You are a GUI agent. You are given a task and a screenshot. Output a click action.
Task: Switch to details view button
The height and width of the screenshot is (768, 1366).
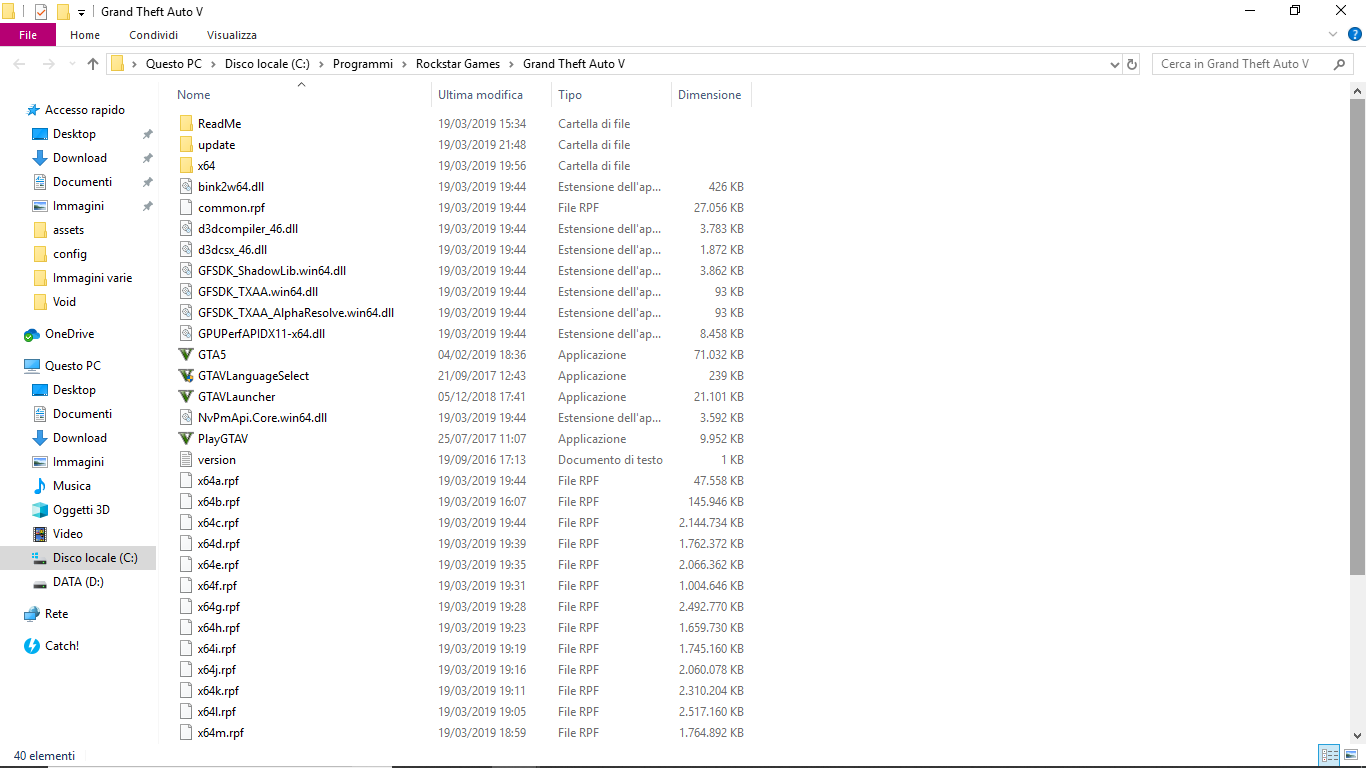point(1330,756)
